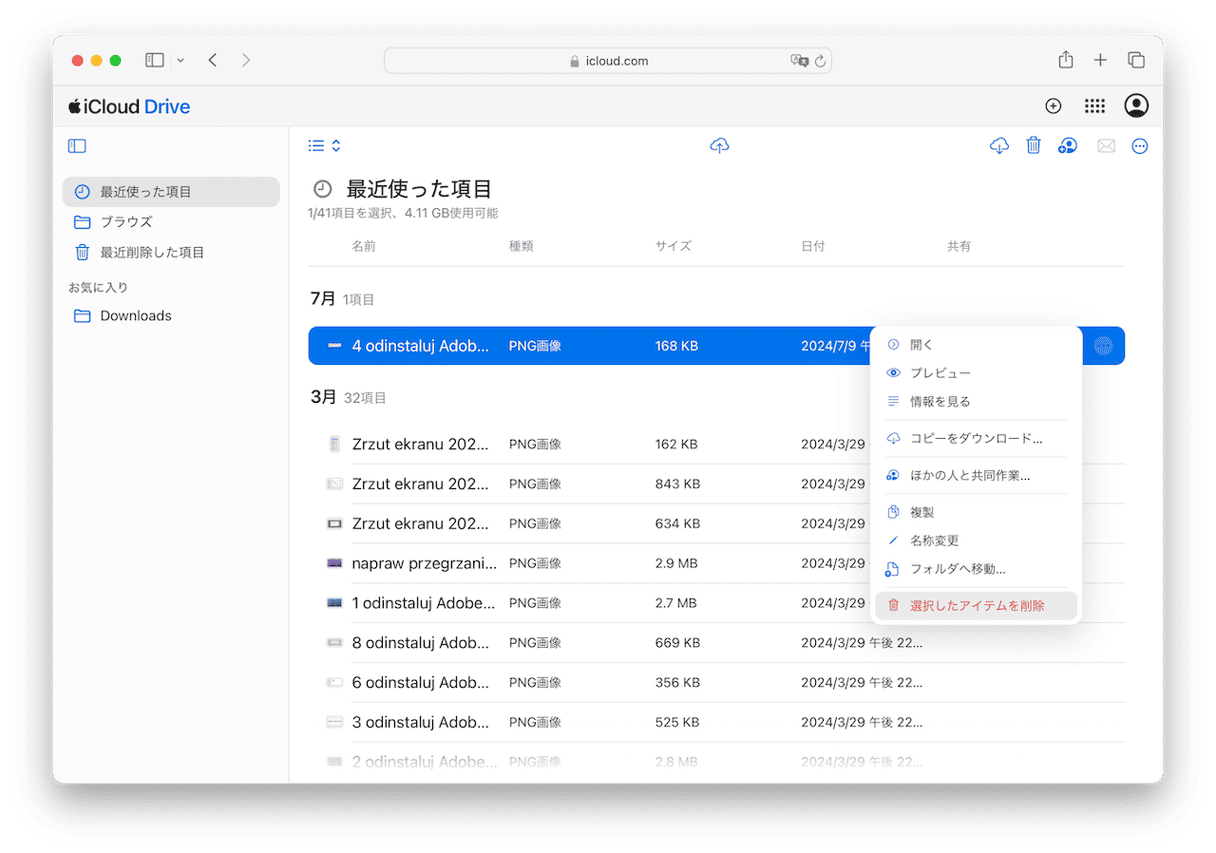Choose 開く from the context menu
The width and height of the screenshot is (1216, 853).
(x=975, y=345)
